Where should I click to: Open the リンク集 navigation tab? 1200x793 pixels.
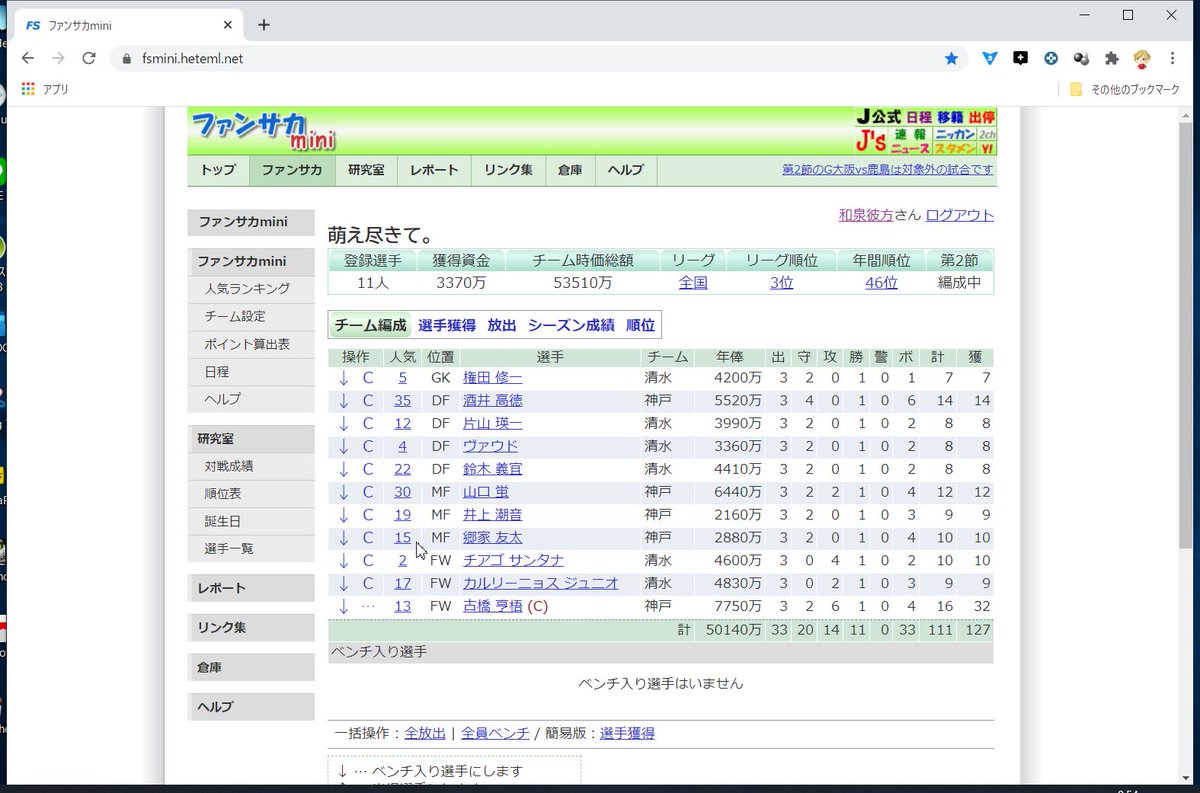pyautogui.click(x=508, y=170)
